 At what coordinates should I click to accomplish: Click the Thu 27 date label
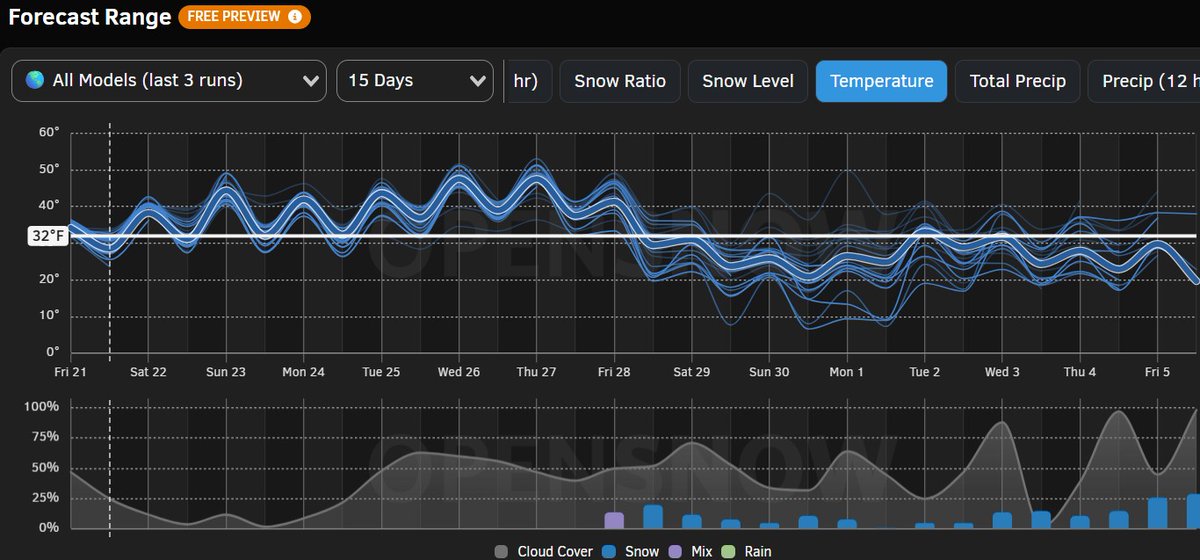coord(537,372)
